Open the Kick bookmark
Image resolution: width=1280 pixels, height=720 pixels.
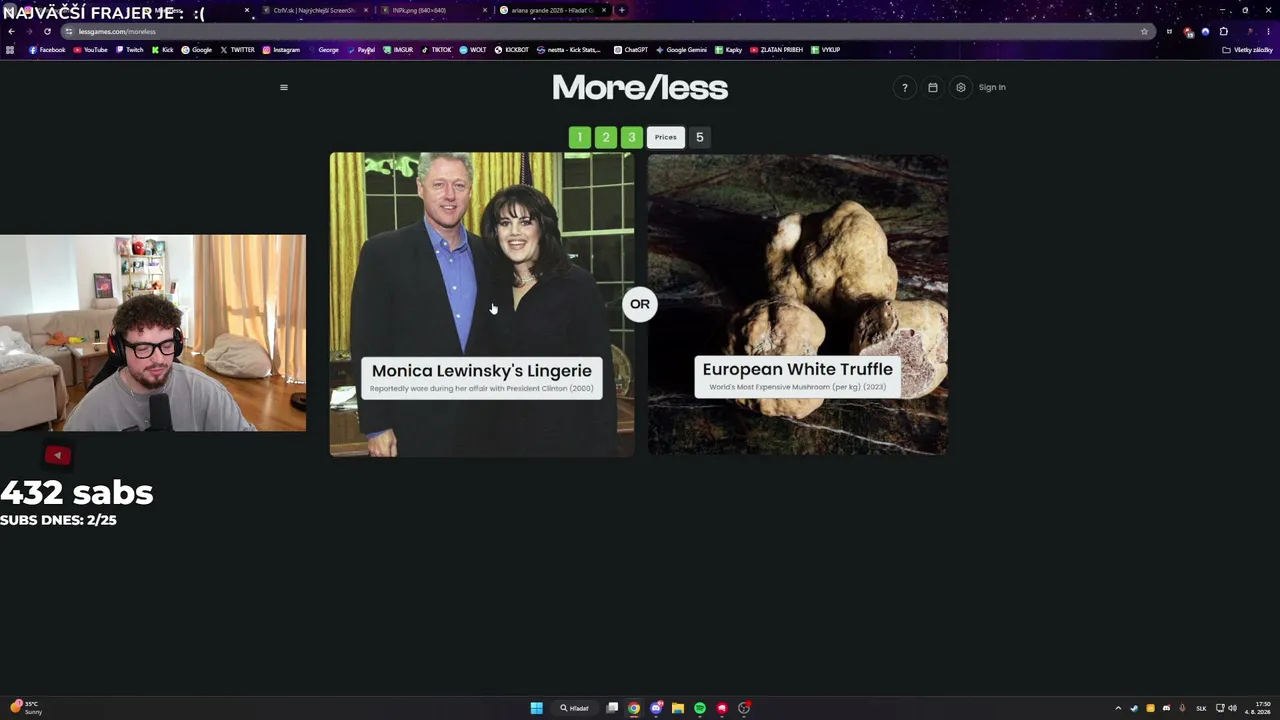[162, 50]
